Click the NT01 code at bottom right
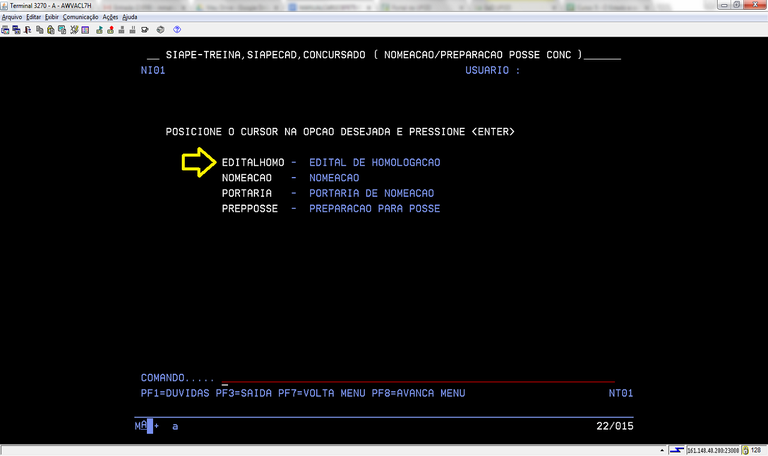The height and width of the screenshot is (456, 768). click(621, 393)
